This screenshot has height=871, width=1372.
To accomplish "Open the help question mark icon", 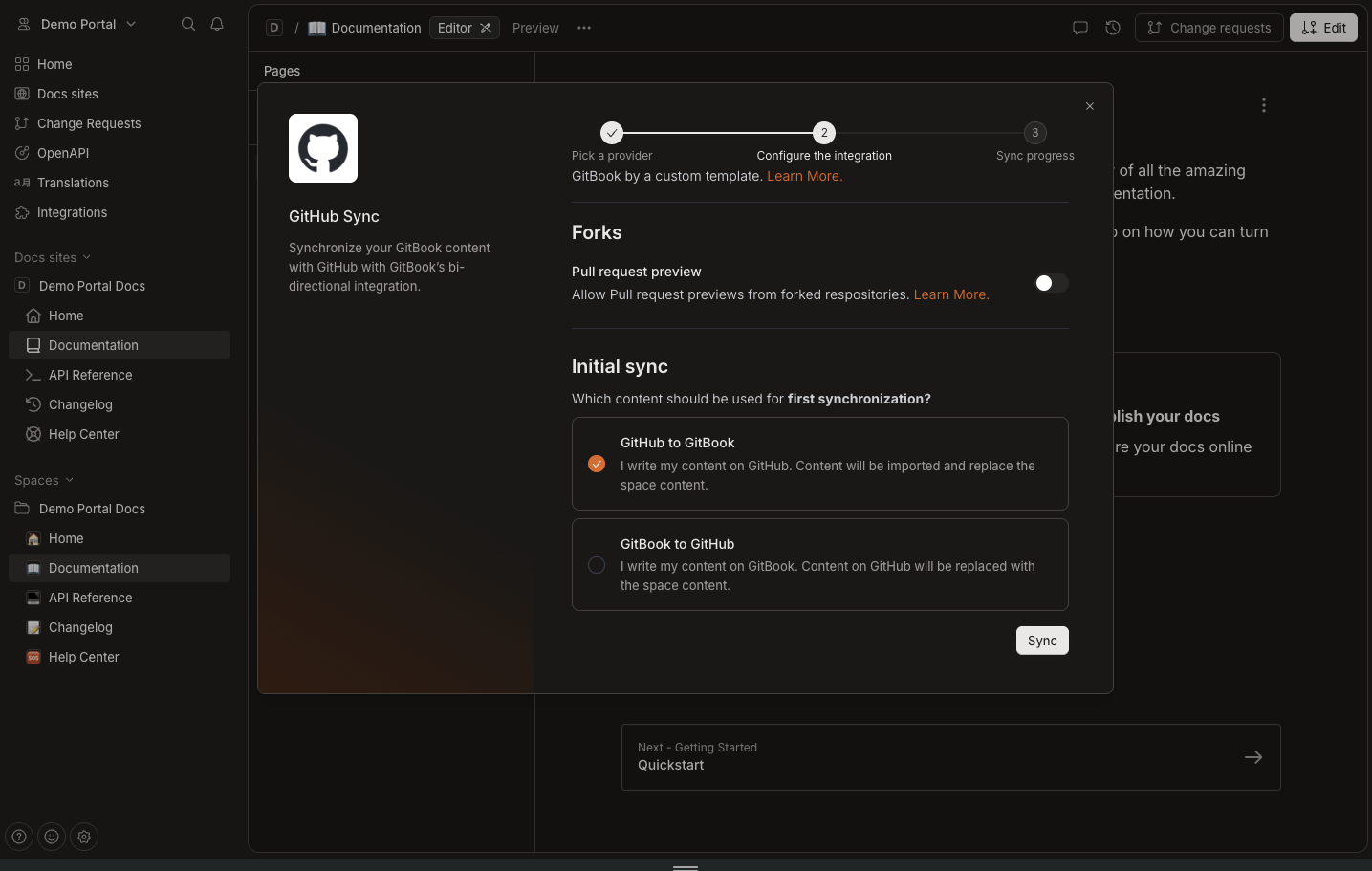I will 19,837.
